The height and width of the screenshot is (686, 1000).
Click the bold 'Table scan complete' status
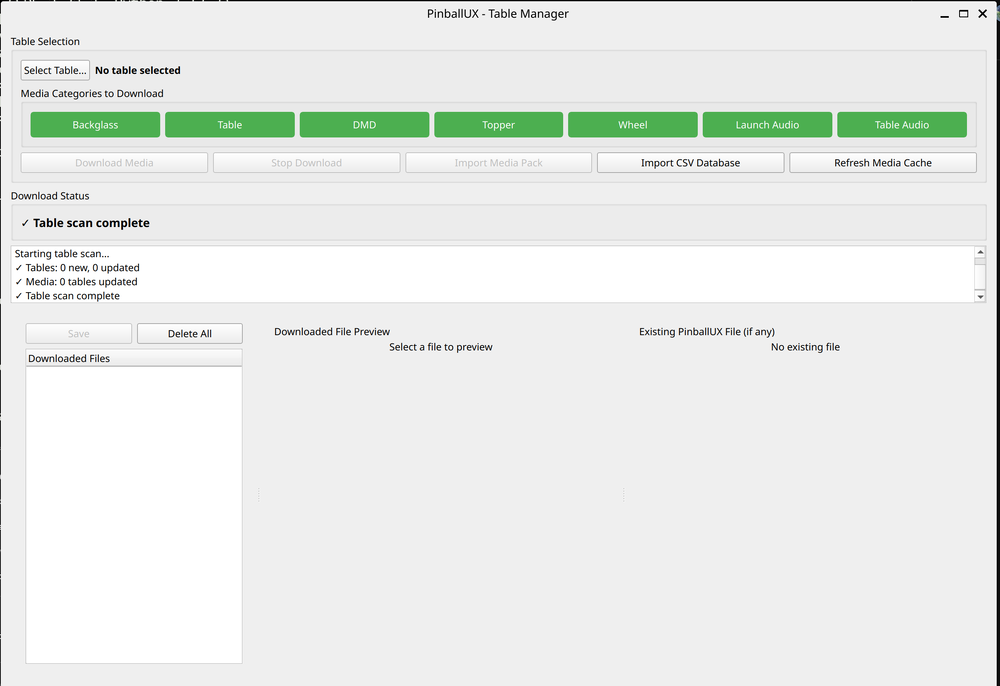(x=85, y=223)
